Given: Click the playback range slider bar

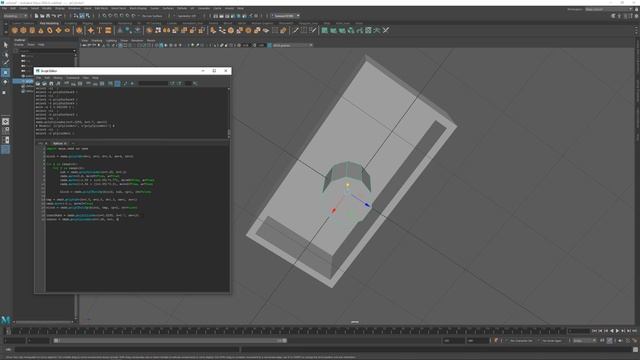Looking at the screenshot, I should pos(170,340).
